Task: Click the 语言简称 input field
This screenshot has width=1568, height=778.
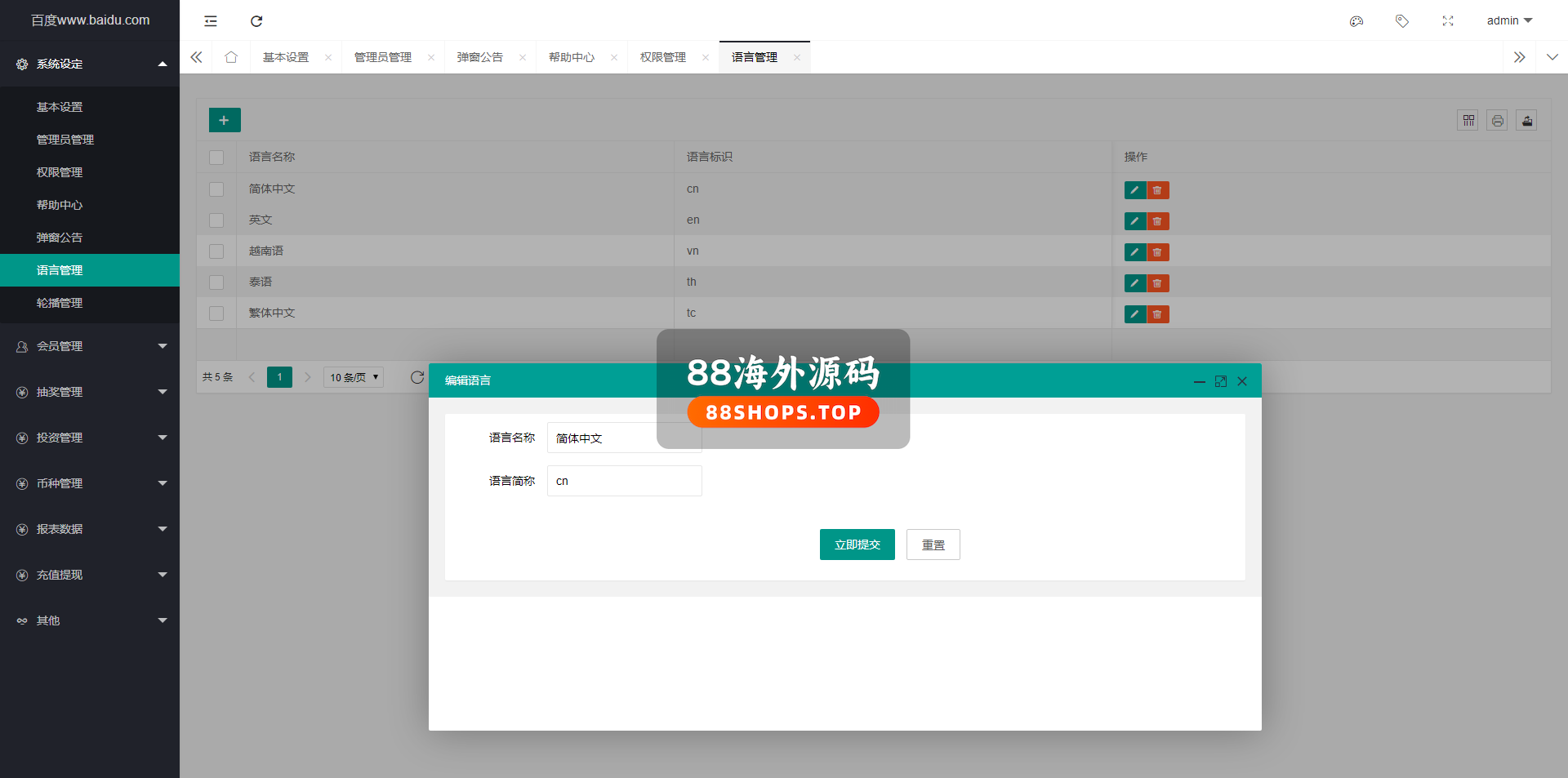Action: click(624, 481)
